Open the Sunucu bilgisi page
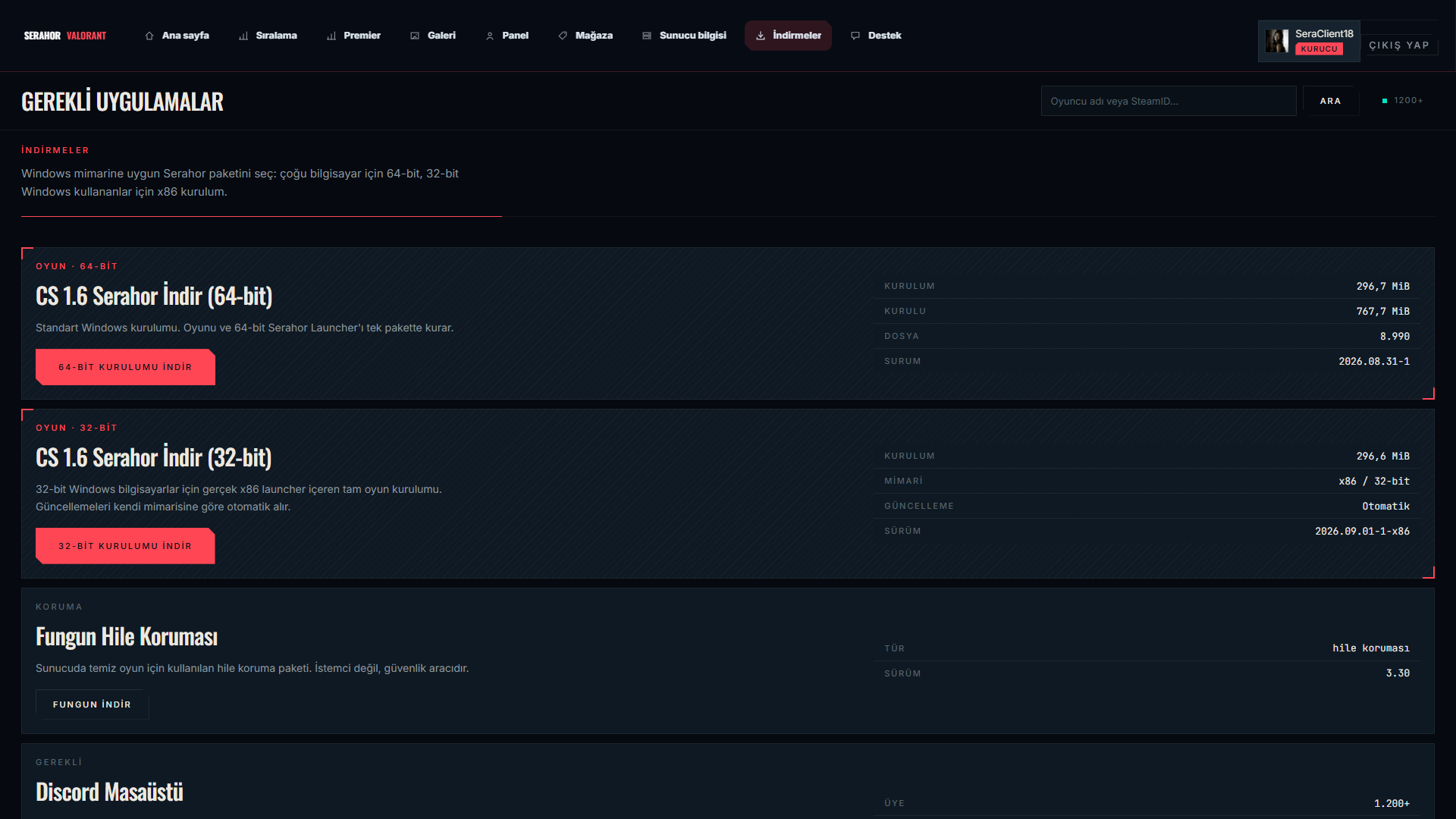The height and width of the screenshot is (819, 1456). [x=684, y=36]
